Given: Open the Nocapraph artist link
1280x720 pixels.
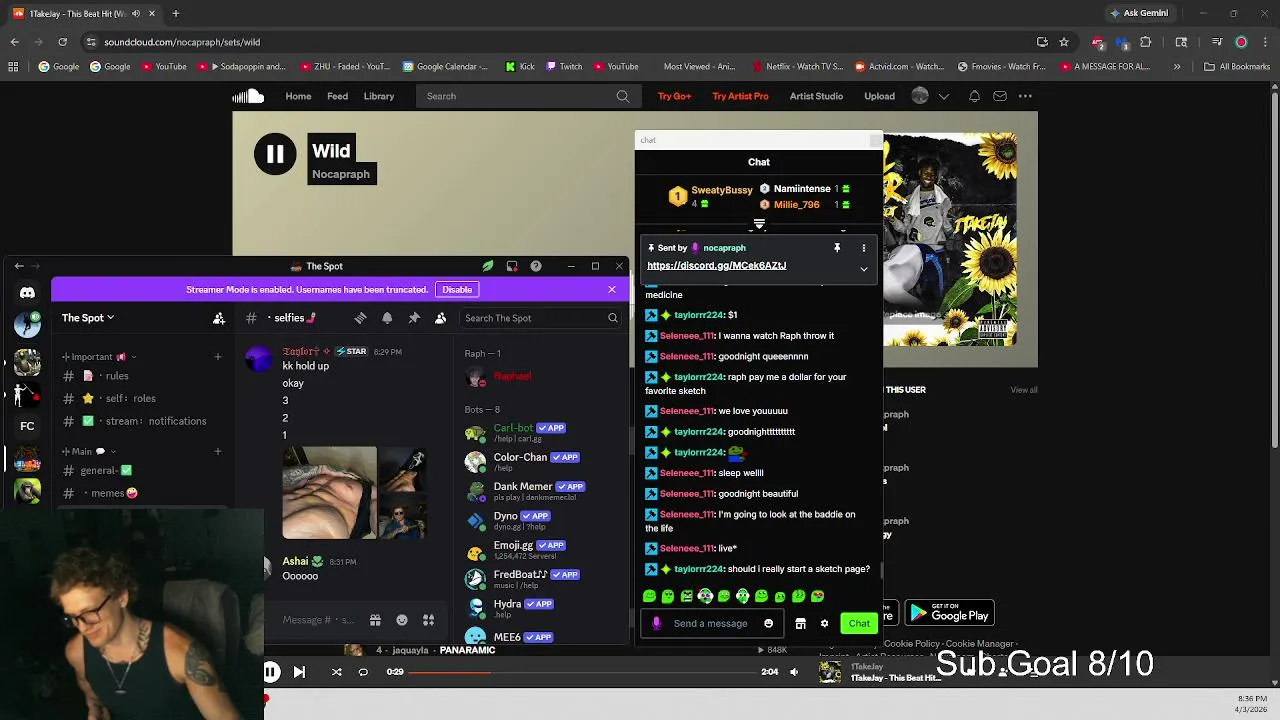Looking at the screenshot, I should [x=341, y=174].
